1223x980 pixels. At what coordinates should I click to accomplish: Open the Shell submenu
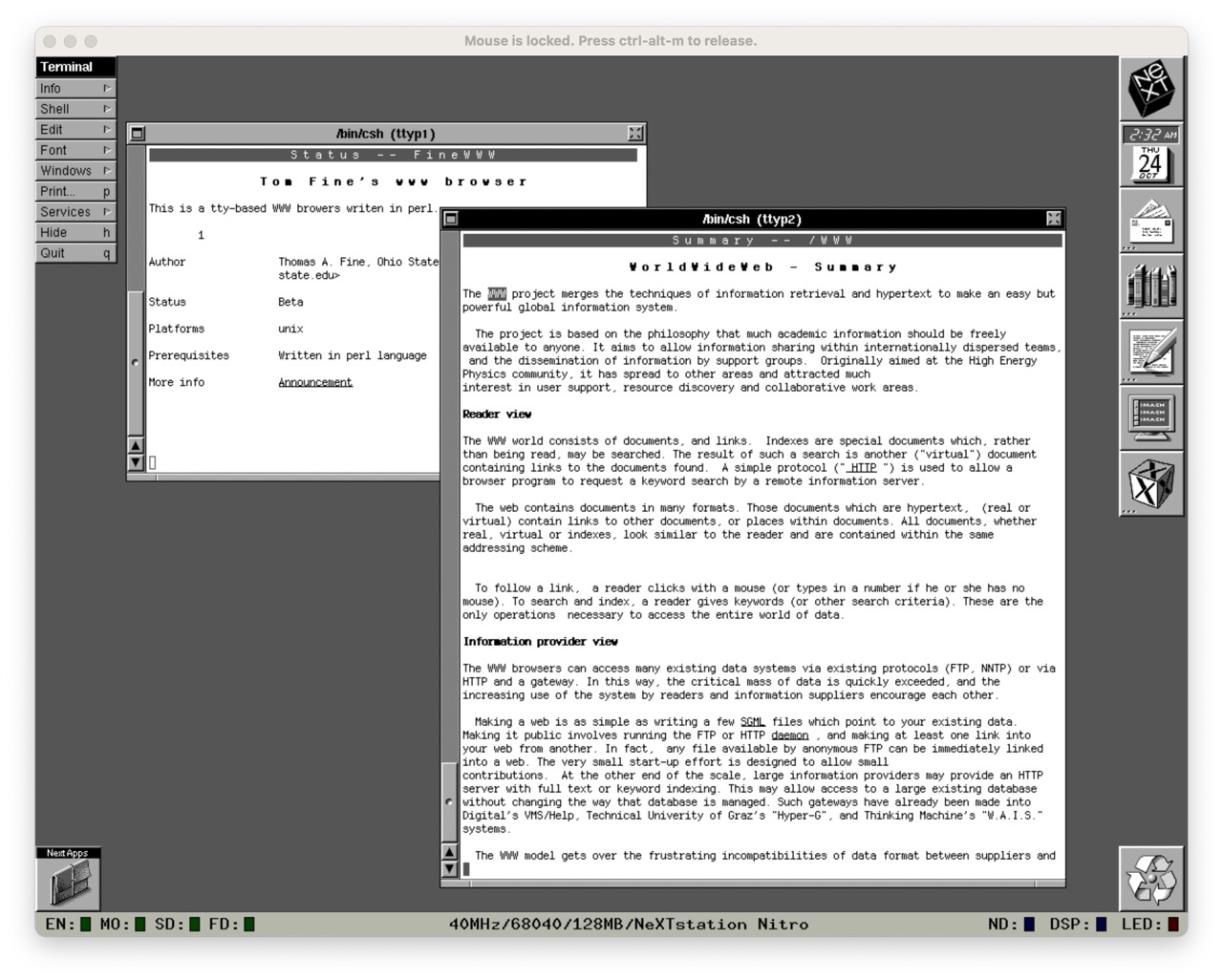coord(75,109)
